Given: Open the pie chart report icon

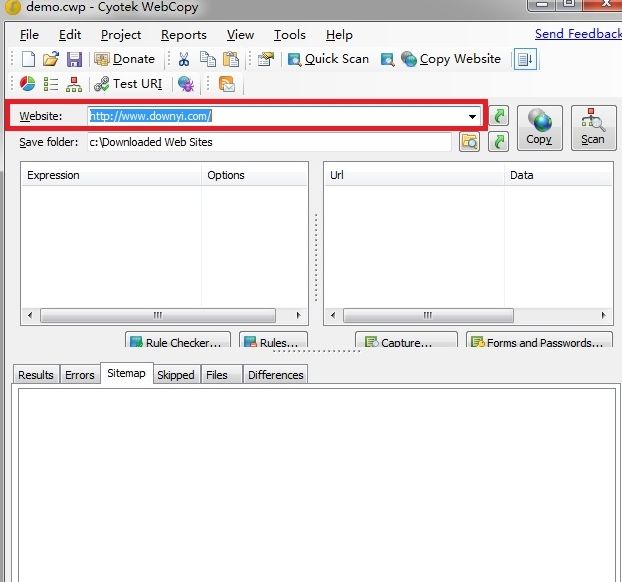Looking at the screenshot, I should tap(27, 84).
